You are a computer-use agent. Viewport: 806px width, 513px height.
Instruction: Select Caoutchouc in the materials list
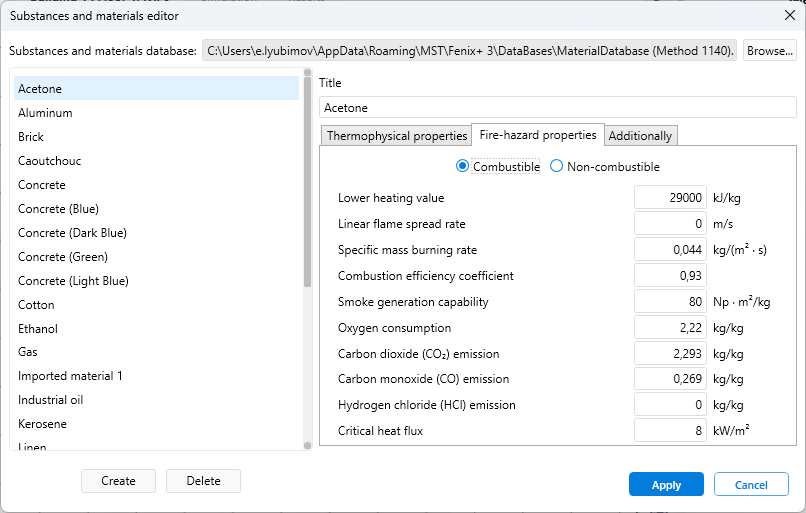click(x=156, y=161)
